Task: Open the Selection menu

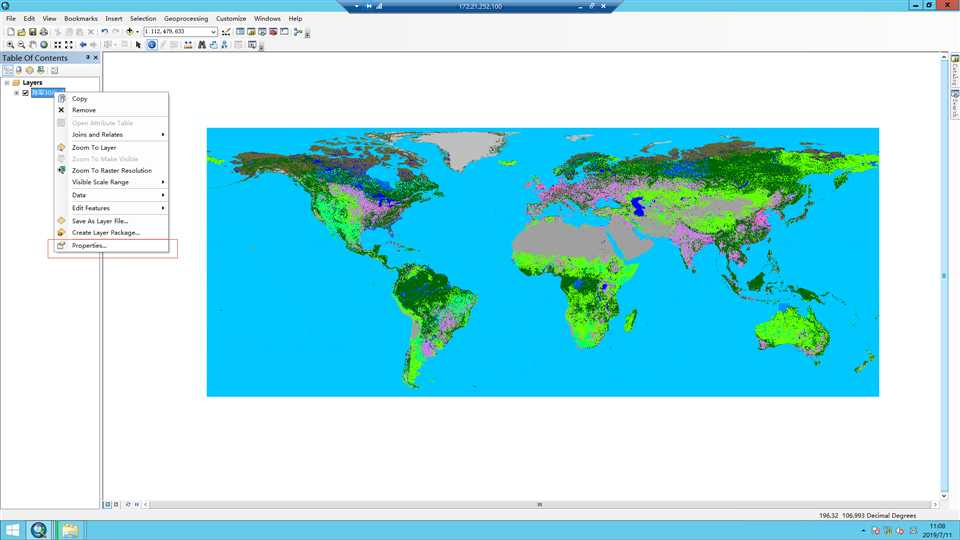Action: pos(143,19)
